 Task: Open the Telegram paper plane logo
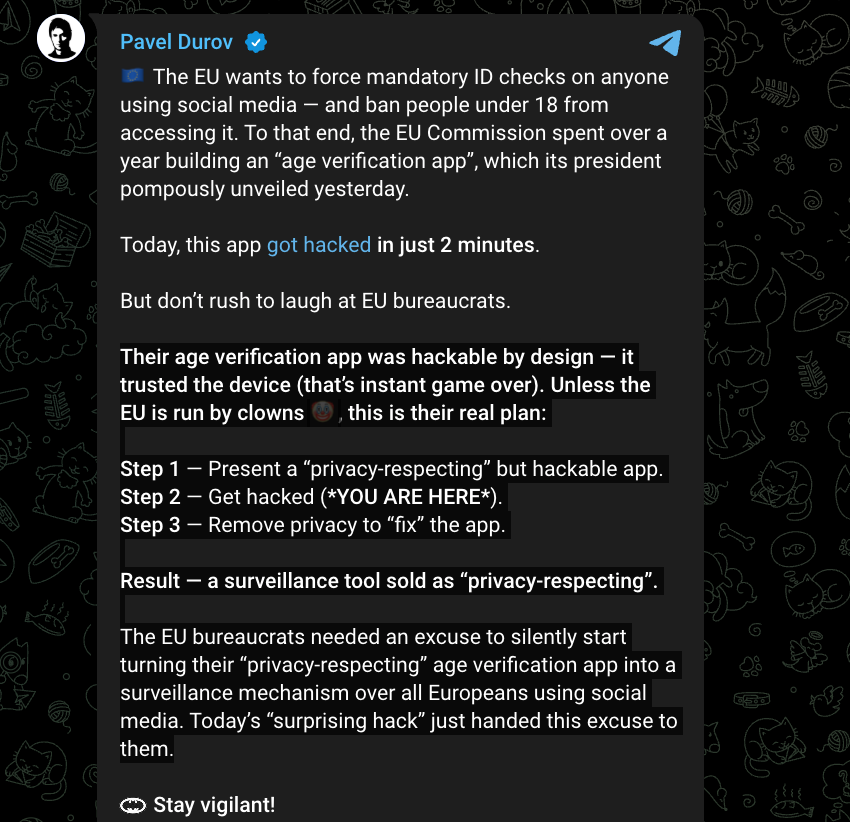(665, 43)
